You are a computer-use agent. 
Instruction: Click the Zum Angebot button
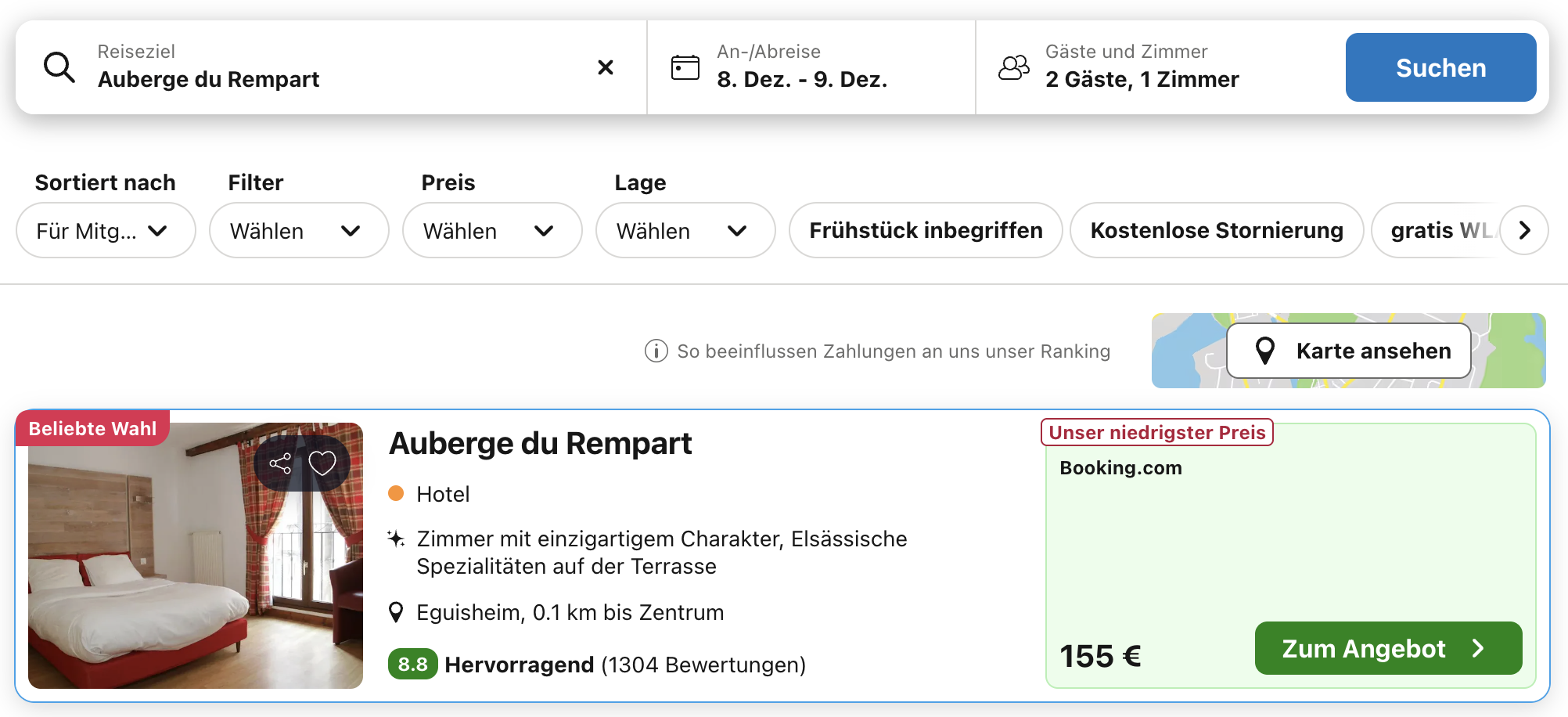[x=1387, y=648]
